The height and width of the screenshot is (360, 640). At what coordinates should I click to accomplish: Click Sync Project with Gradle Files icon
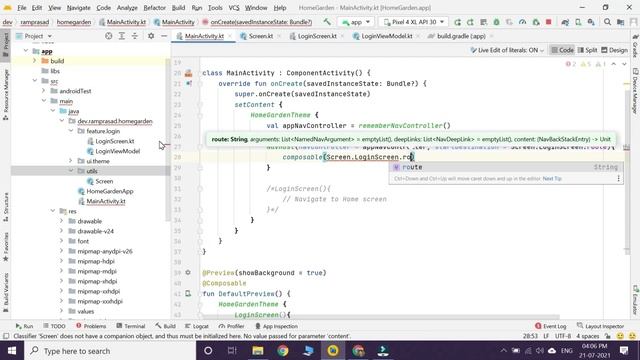pos(565,22)
